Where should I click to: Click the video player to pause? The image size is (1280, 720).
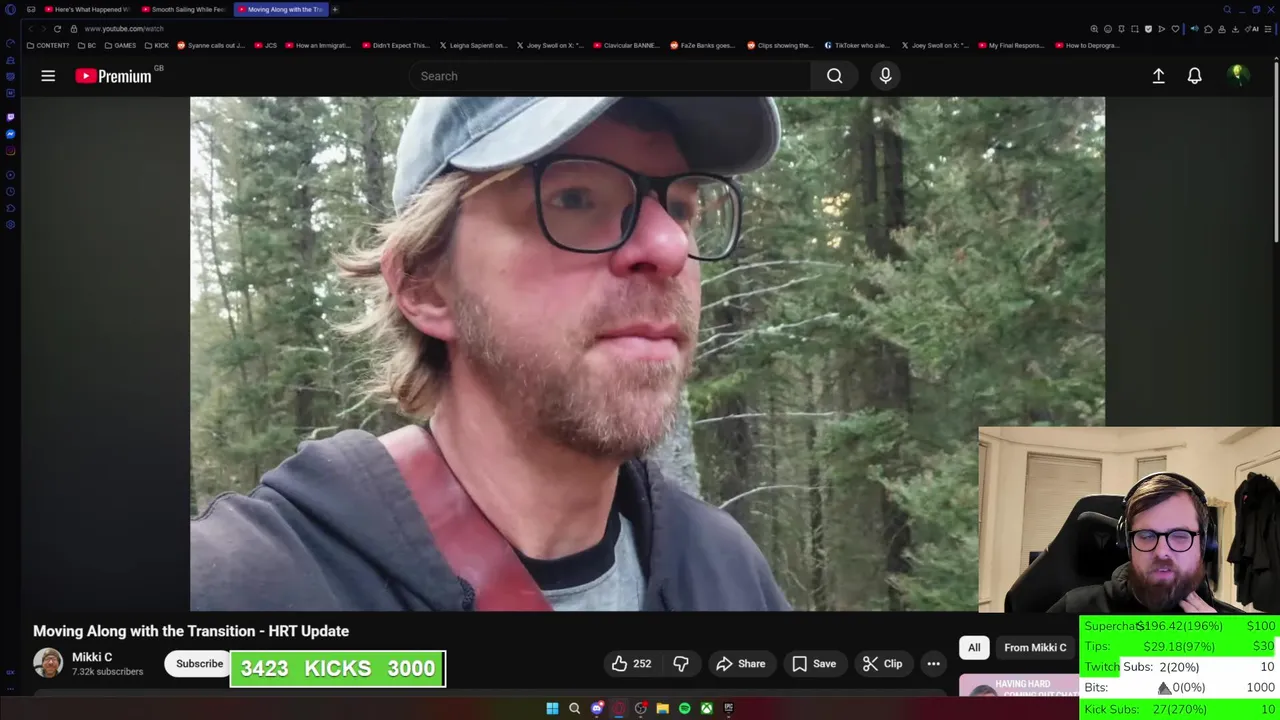click(647, 354)
